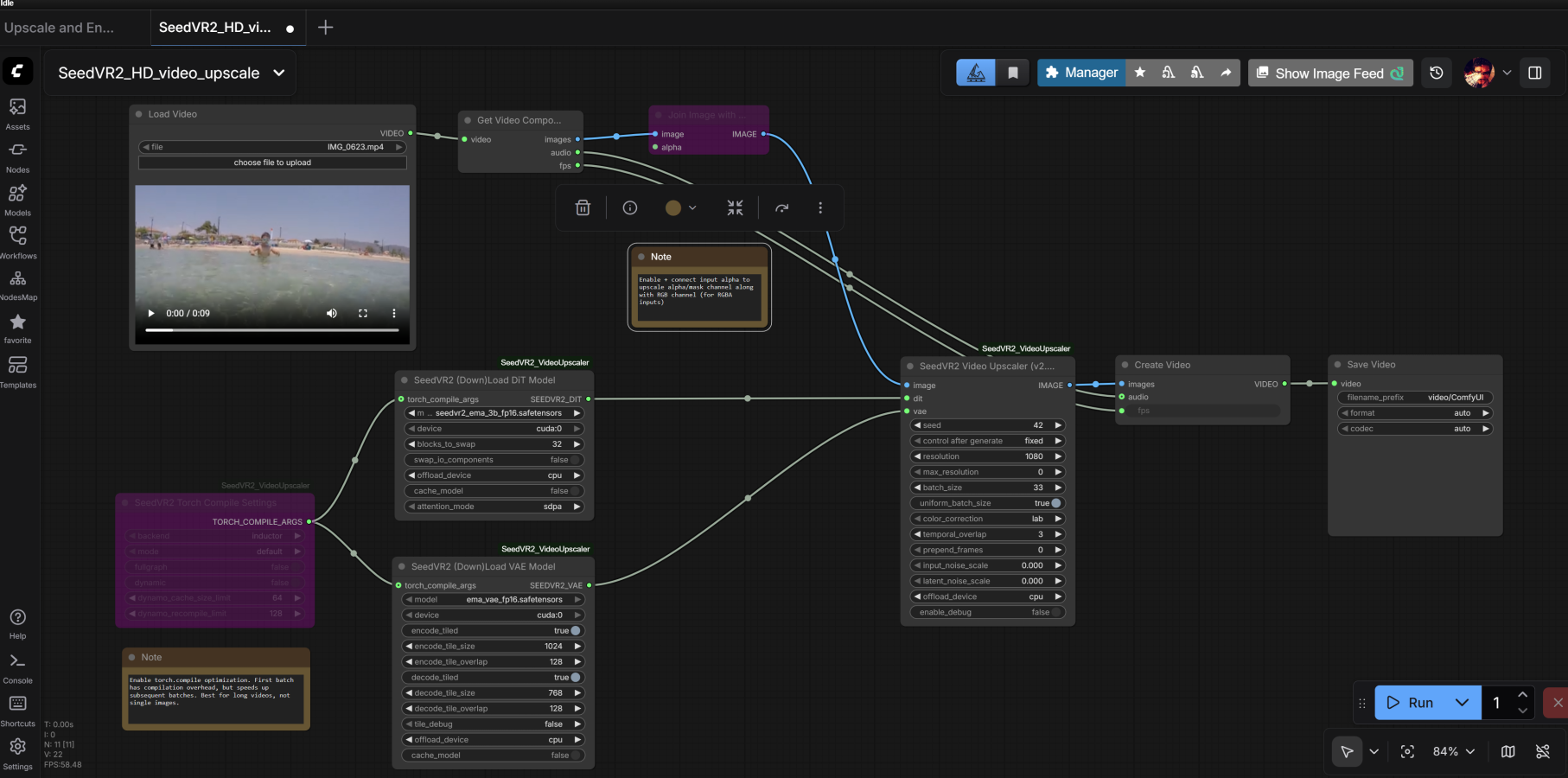Open the workflow history icon

point(1436,73)
